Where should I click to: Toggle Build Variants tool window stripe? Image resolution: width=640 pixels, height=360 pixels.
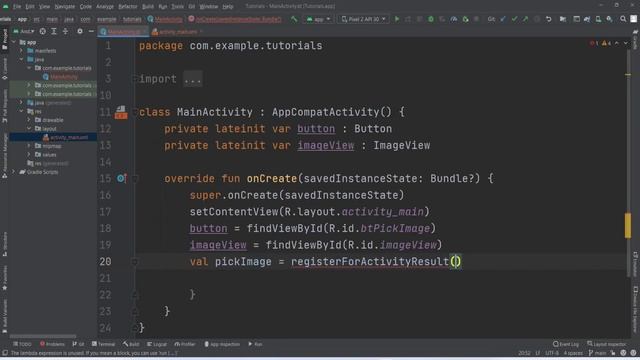tap(4, 316)
